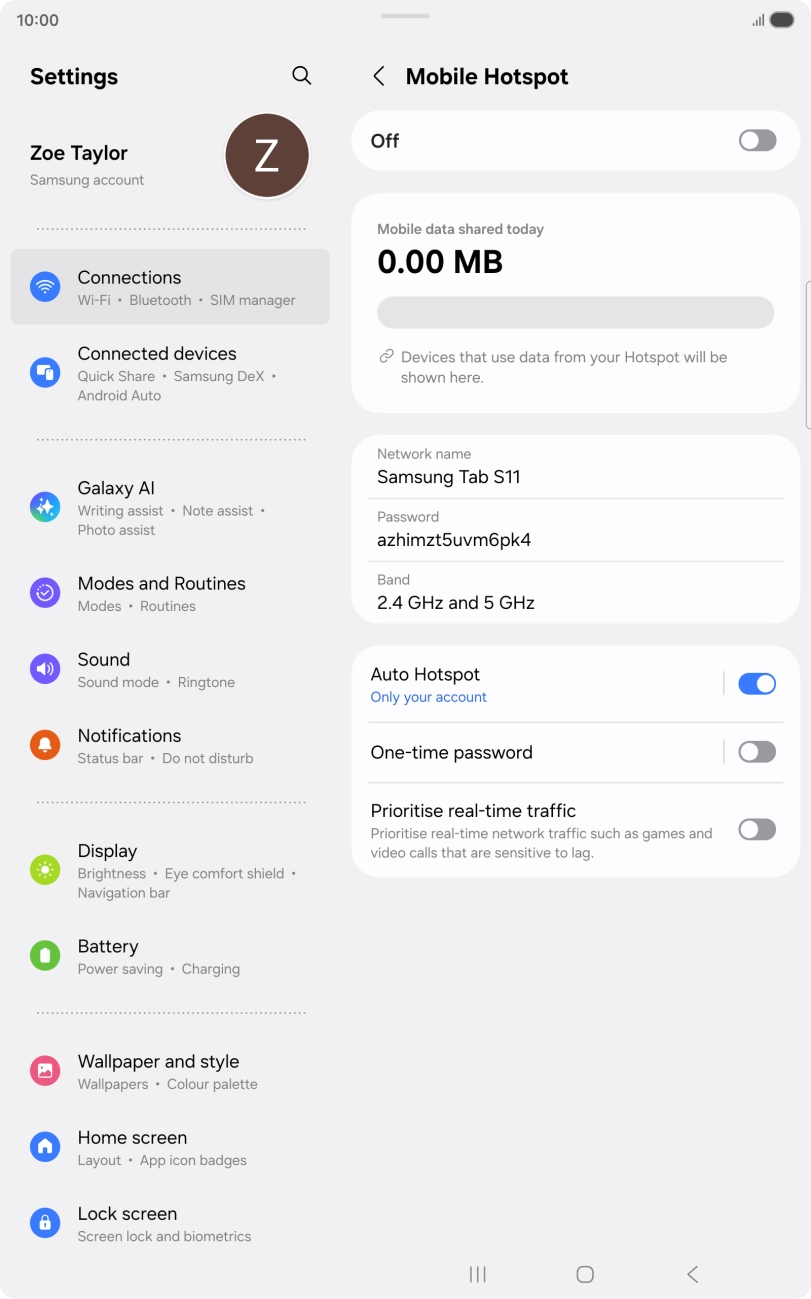Tap Zoe Taylor's profile avatar
This screenshot has height=1299, width=811.
pyautogui.click(x=266, y=156)
